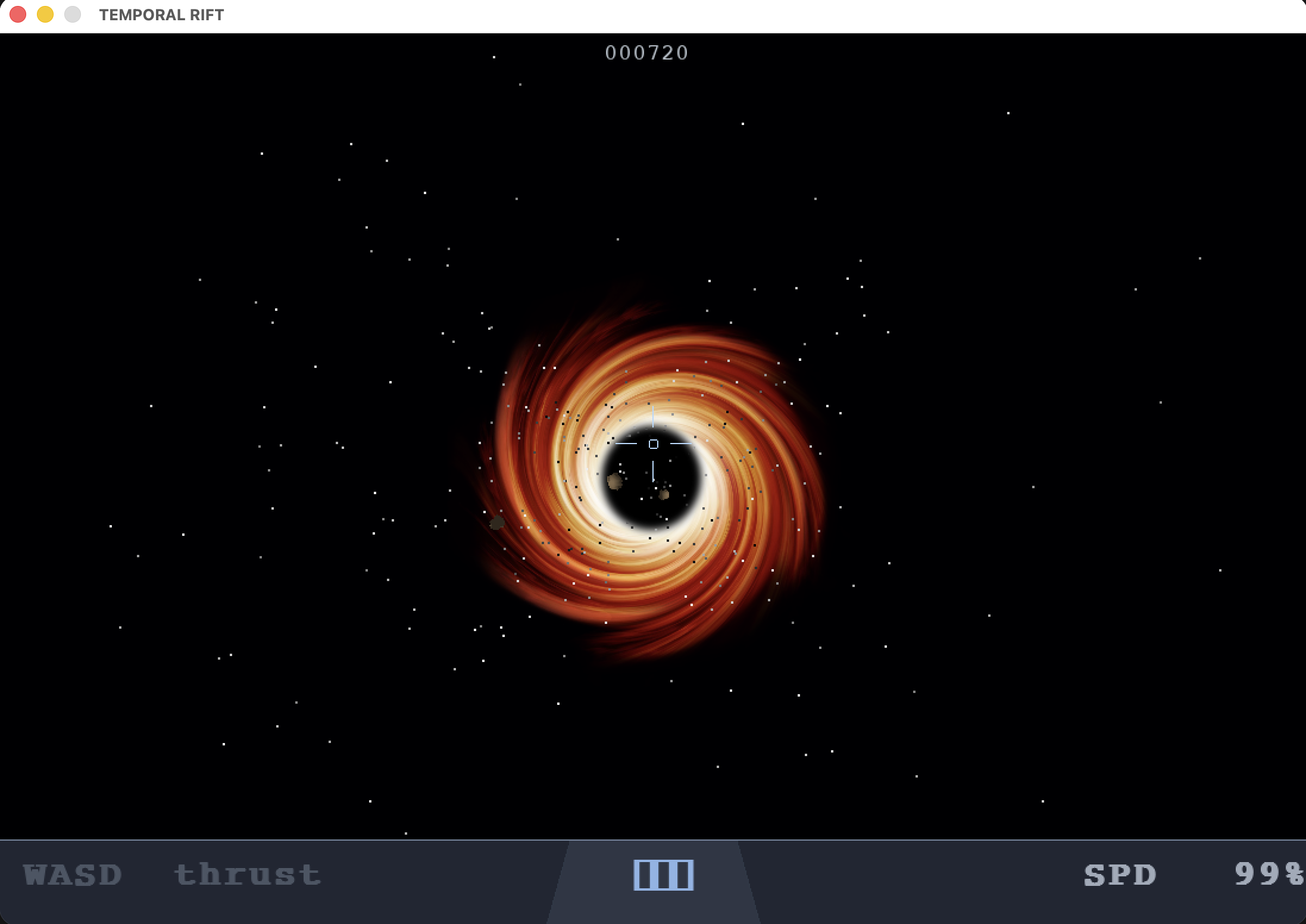Click the TEMPORAL RIFT window title
Screen dimensions: 1306x924
click(161, 15)
